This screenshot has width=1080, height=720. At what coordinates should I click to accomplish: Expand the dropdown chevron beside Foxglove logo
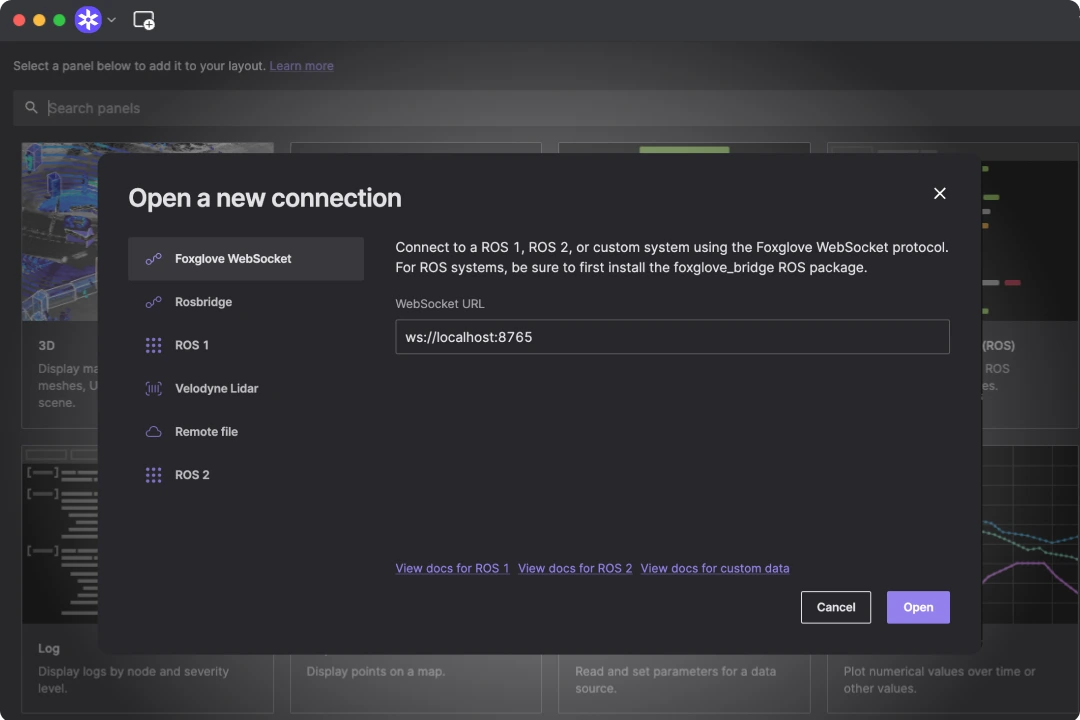pyautogui.click(x=112, y=20)
